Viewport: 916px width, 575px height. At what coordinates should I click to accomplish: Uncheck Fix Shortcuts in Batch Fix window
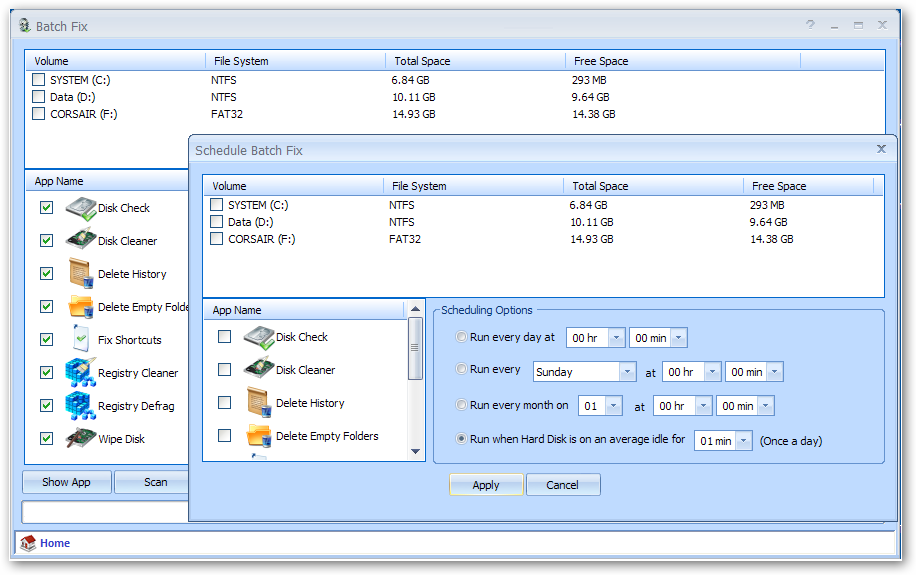[46, 340]
